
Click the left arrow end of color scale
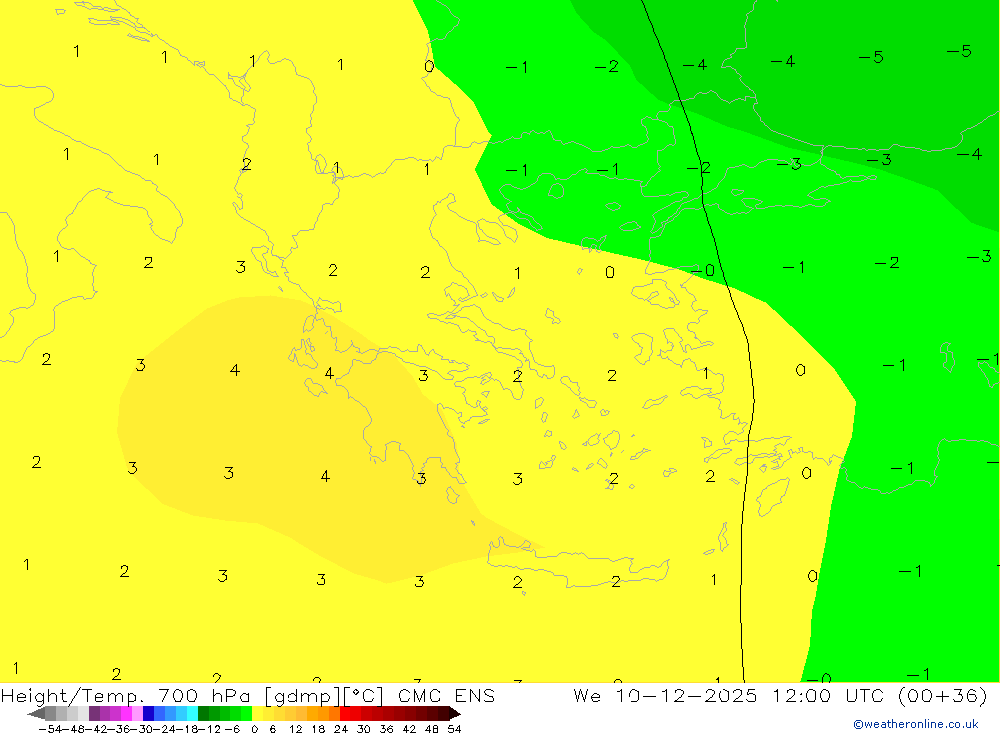[36, 713]
